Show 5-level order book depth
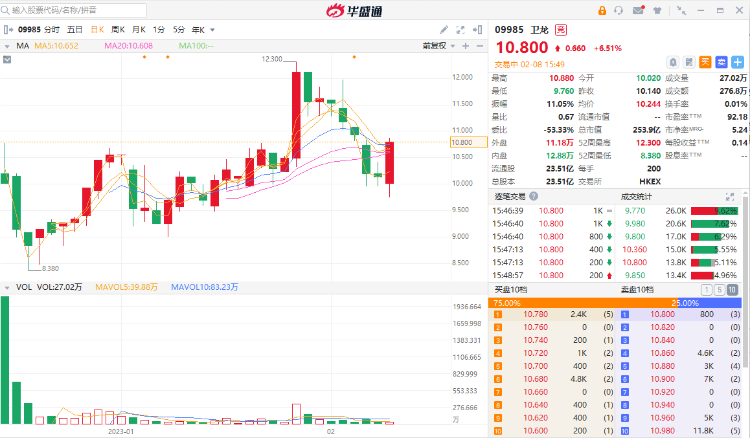Viewport: 750px width, 438px height. coord(719,290)
